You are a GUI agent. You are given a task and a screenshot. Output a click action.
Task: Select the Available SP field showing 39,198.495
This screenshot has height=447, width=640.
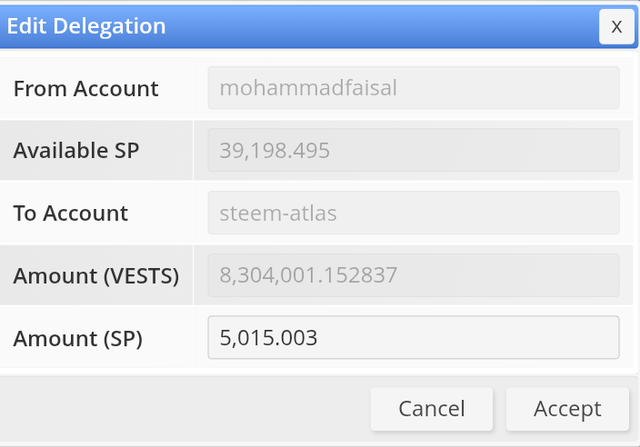pos(413,151)
